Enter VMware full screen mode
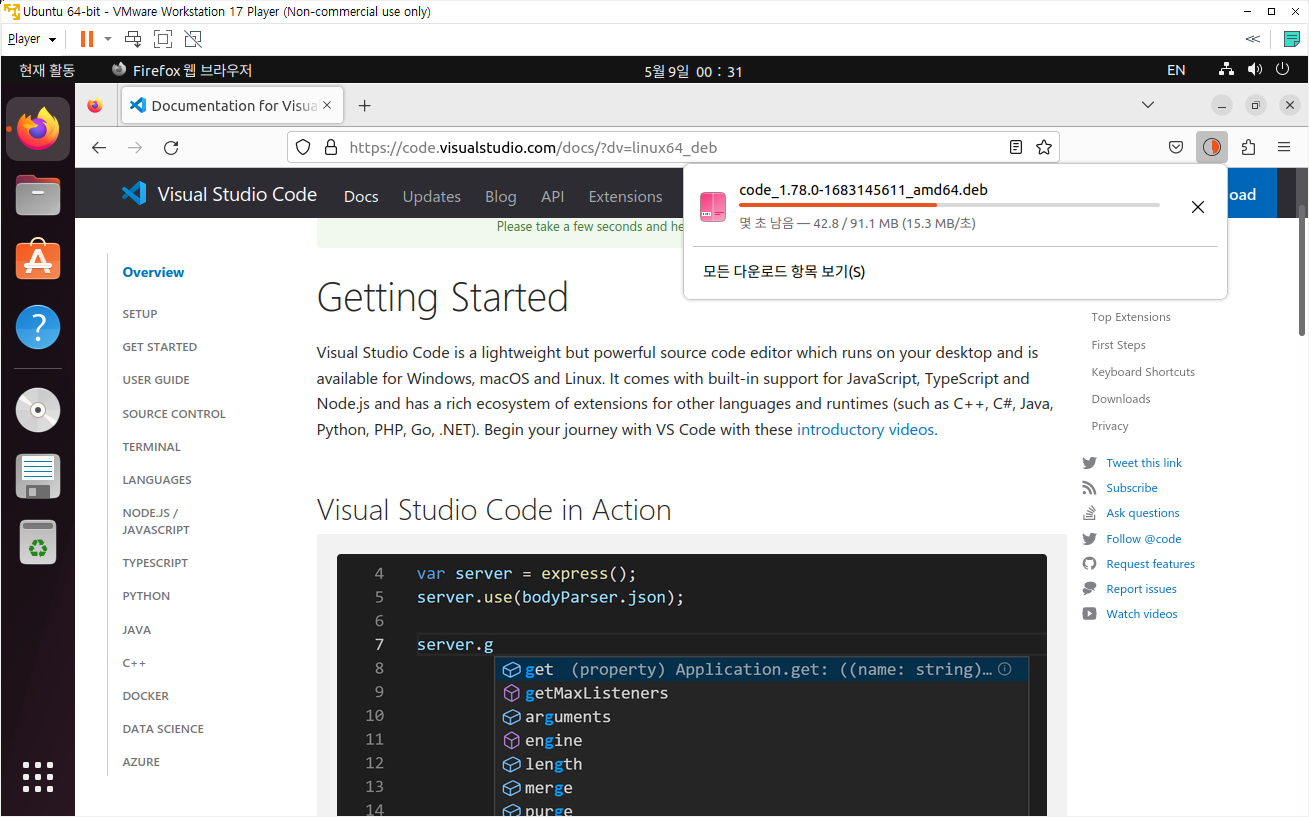Viewport: 1309px width, 817px height. coord(163,39)
